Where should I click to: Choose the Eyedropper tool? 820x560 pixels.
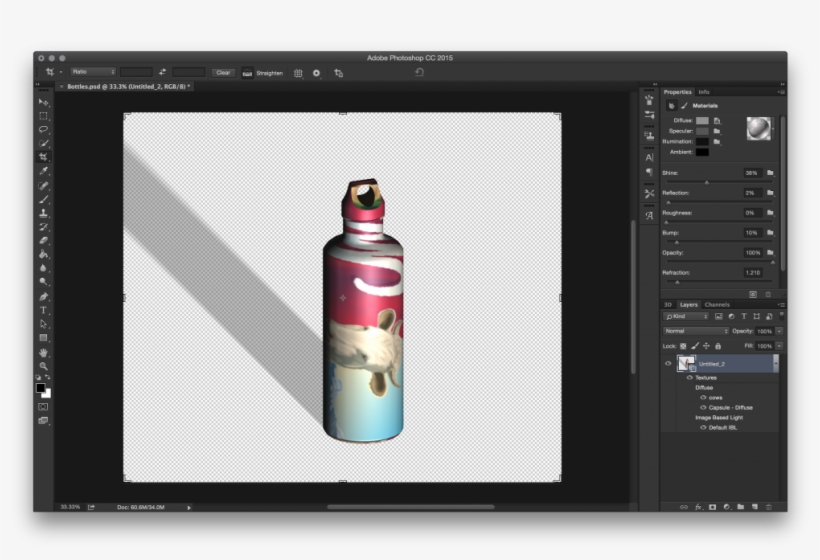(x=43, y=171)
